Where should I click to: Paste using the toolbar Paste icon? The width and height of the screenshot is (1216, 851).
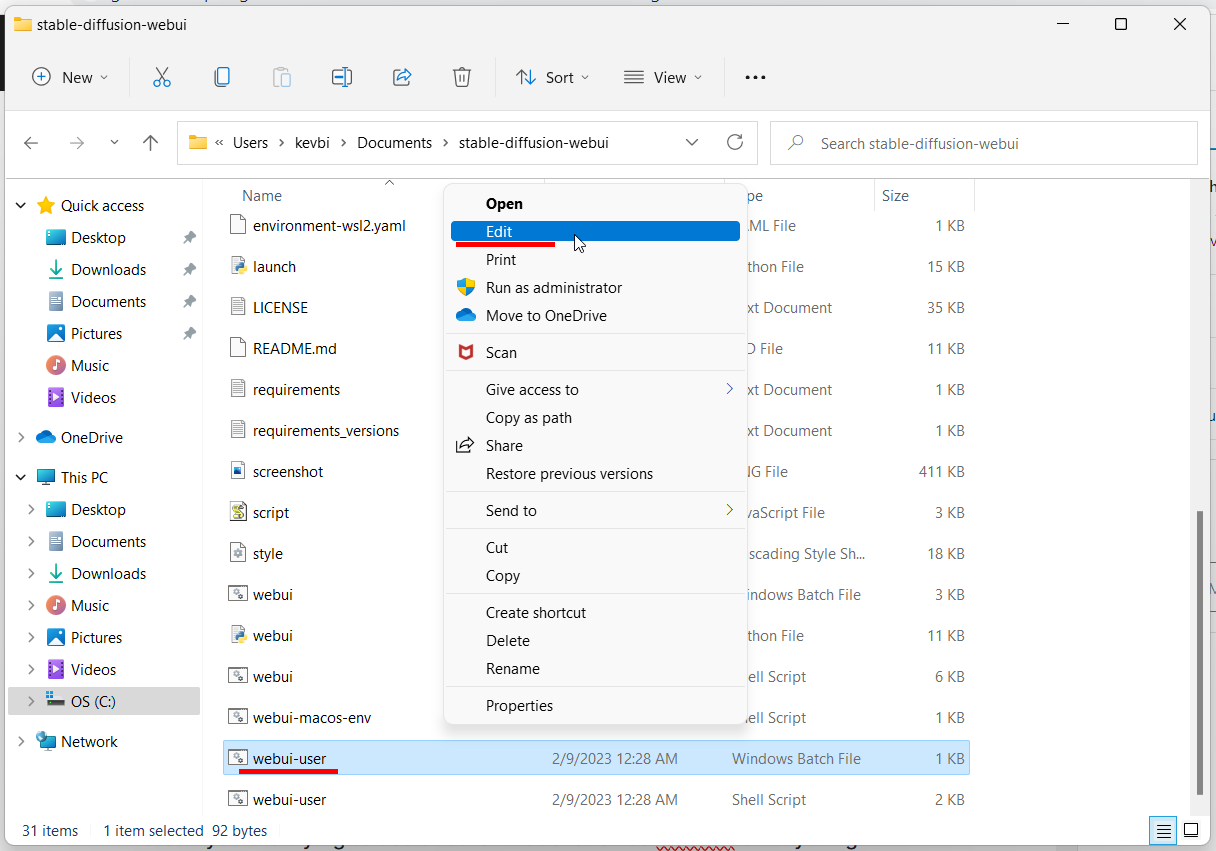[x=281, y=77]
